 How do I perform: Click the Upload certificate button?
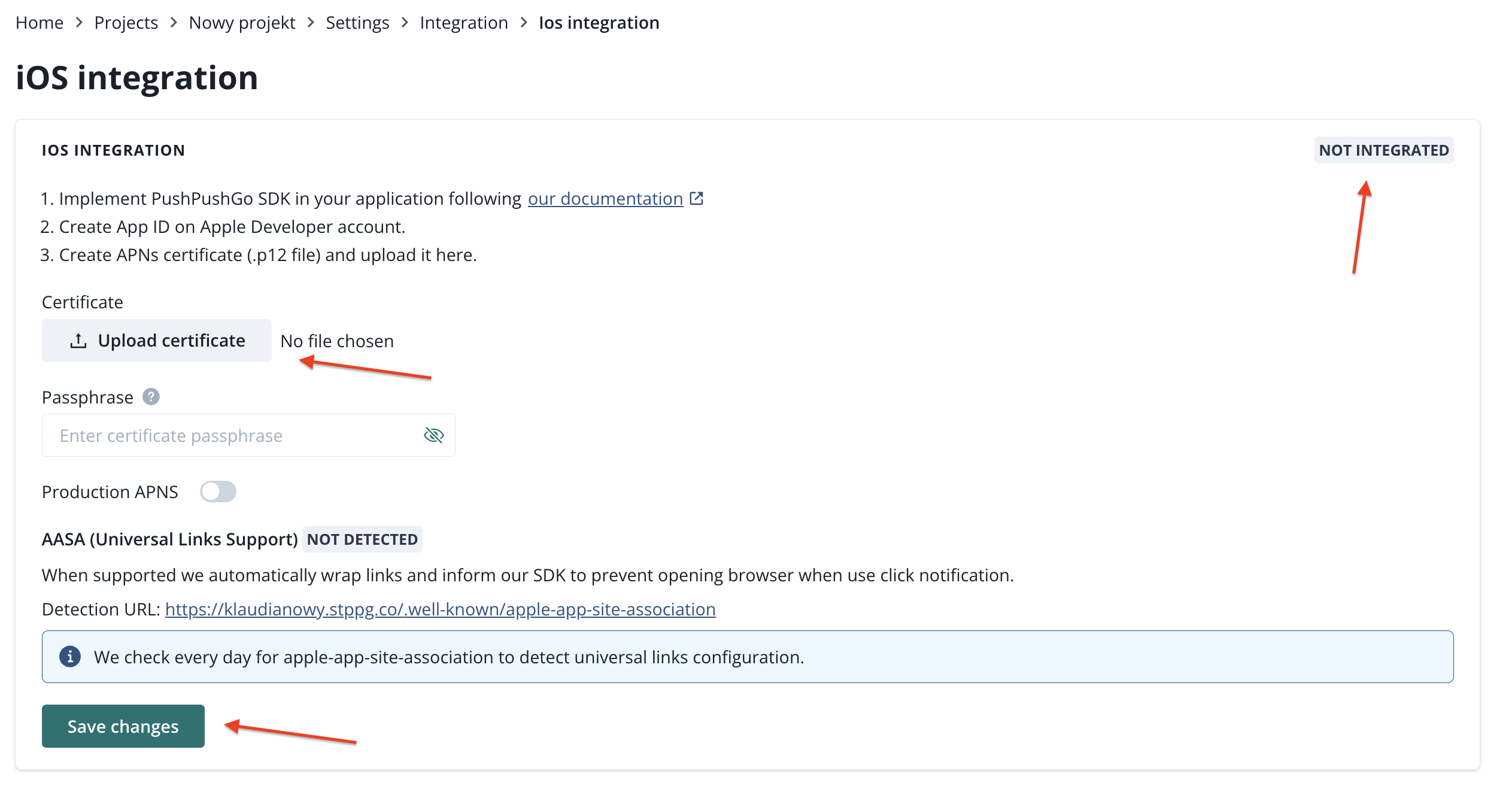pos(157,341)
